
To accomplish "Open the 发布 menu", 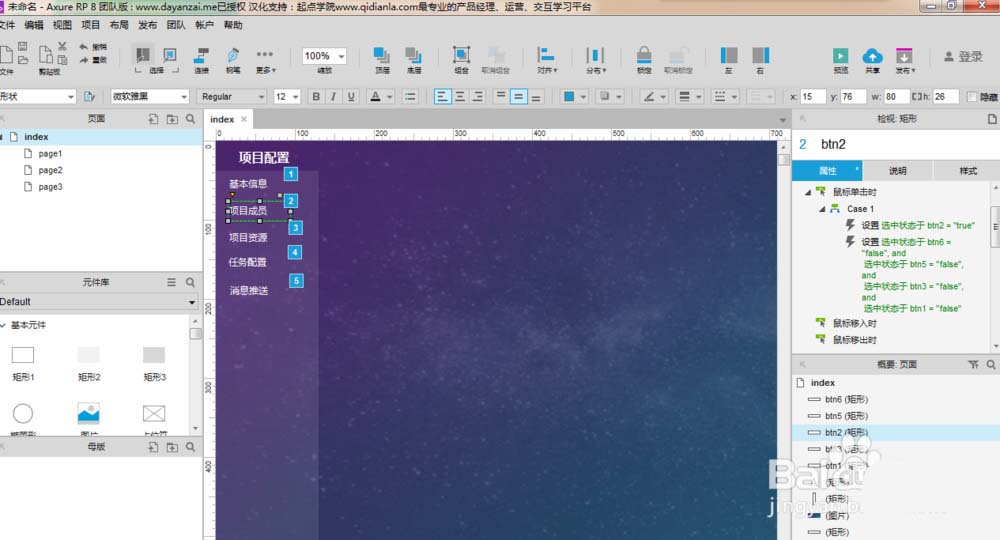I will click(147, 25).
